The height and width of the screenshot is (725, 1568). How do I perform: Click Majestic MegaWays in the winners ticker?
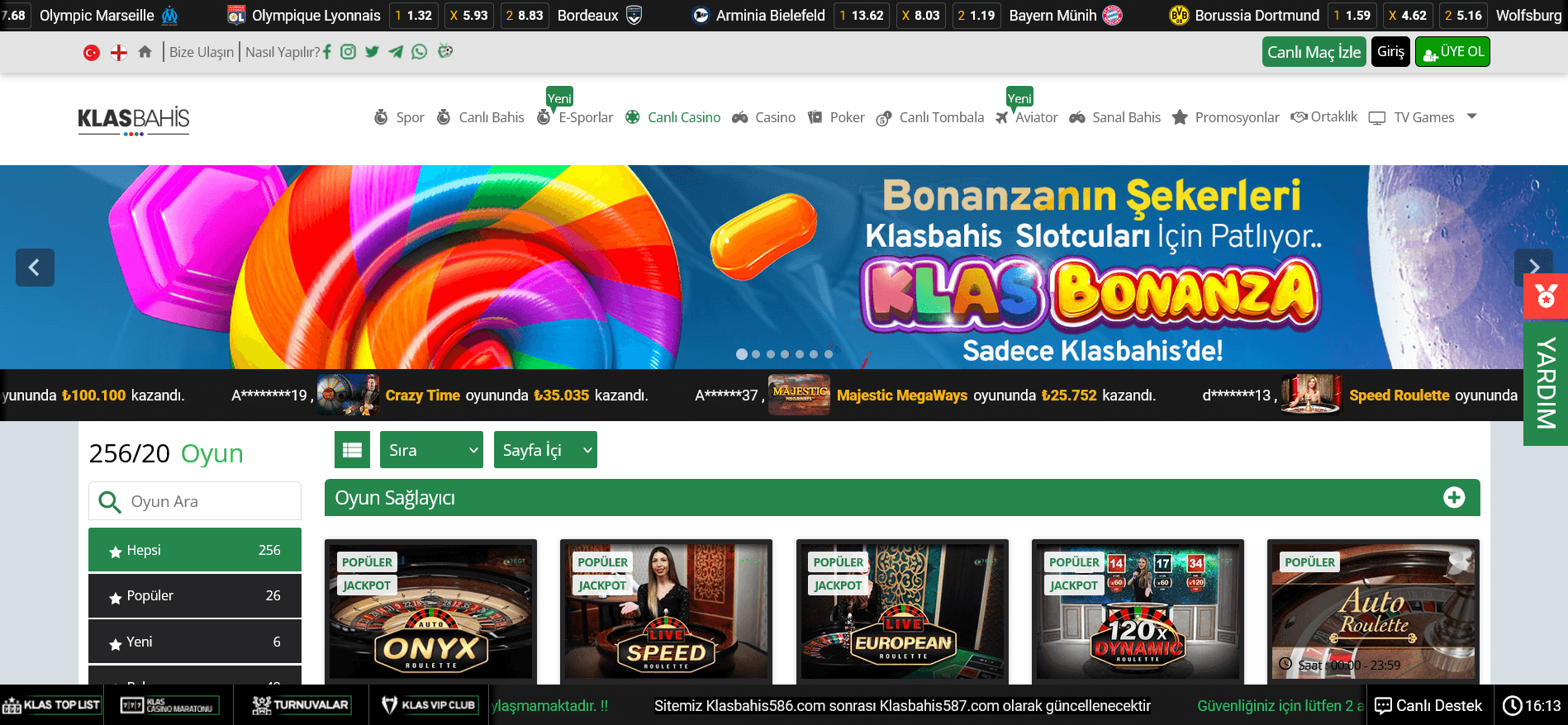tap(901, 395)
